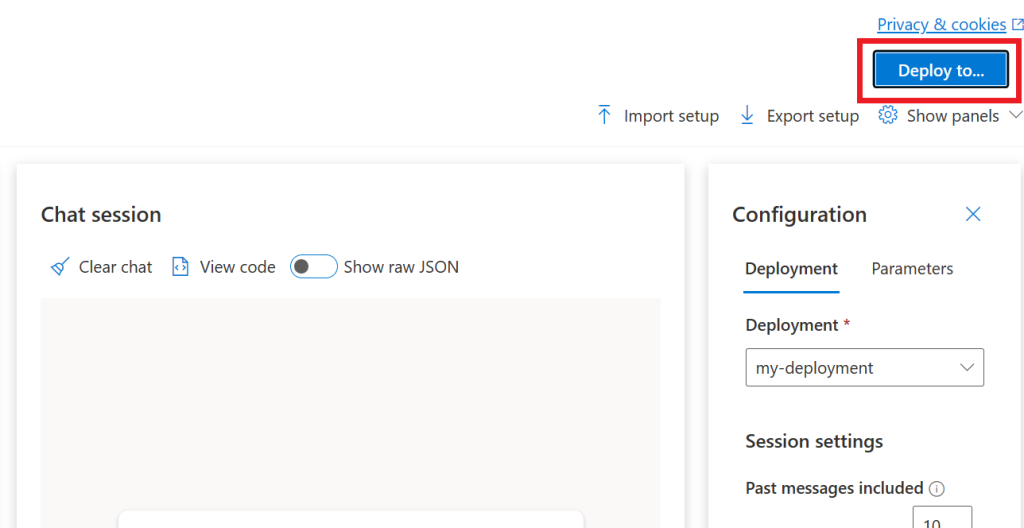Click the Import setup upload arrow icon
The width and height of the screenshot is (1024, 528).
click(604, 116)
